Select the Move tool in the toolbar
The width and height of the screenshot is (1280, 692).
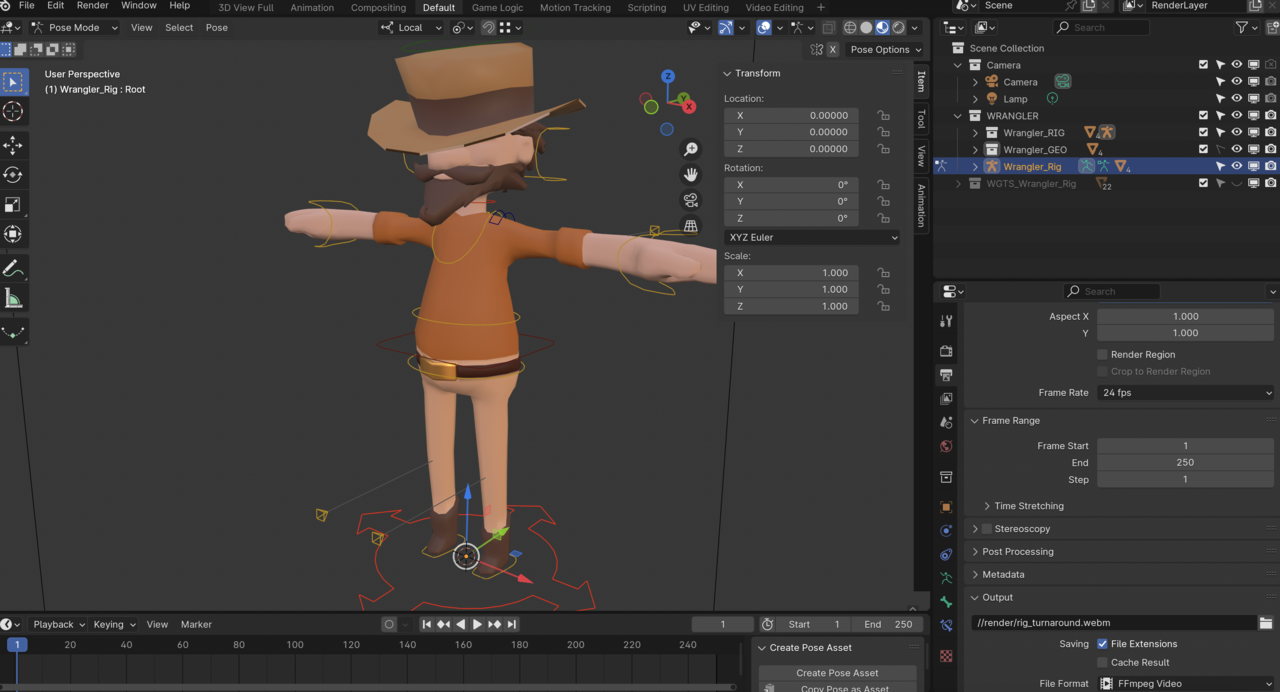pos(13,145)
